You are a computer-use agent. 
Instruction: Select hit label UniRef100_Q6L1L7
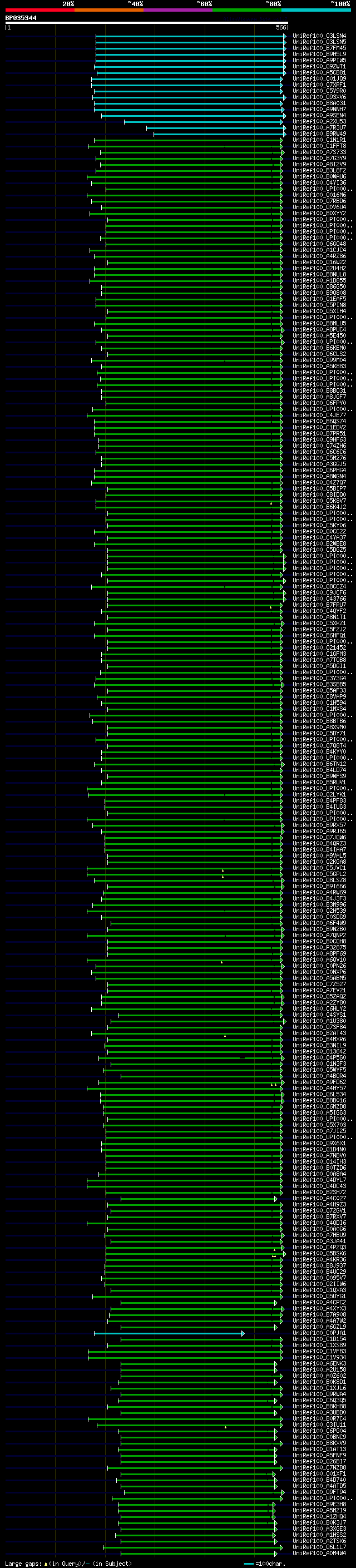coord(319,1547)
